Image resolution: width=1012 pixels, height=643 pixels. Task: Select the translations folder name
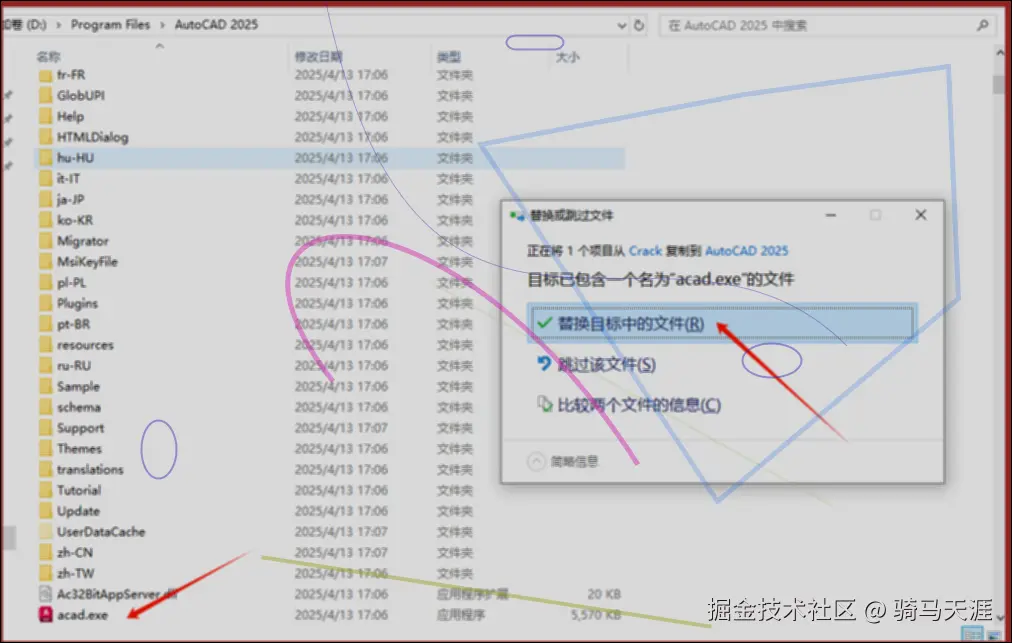tap(90, 469)
